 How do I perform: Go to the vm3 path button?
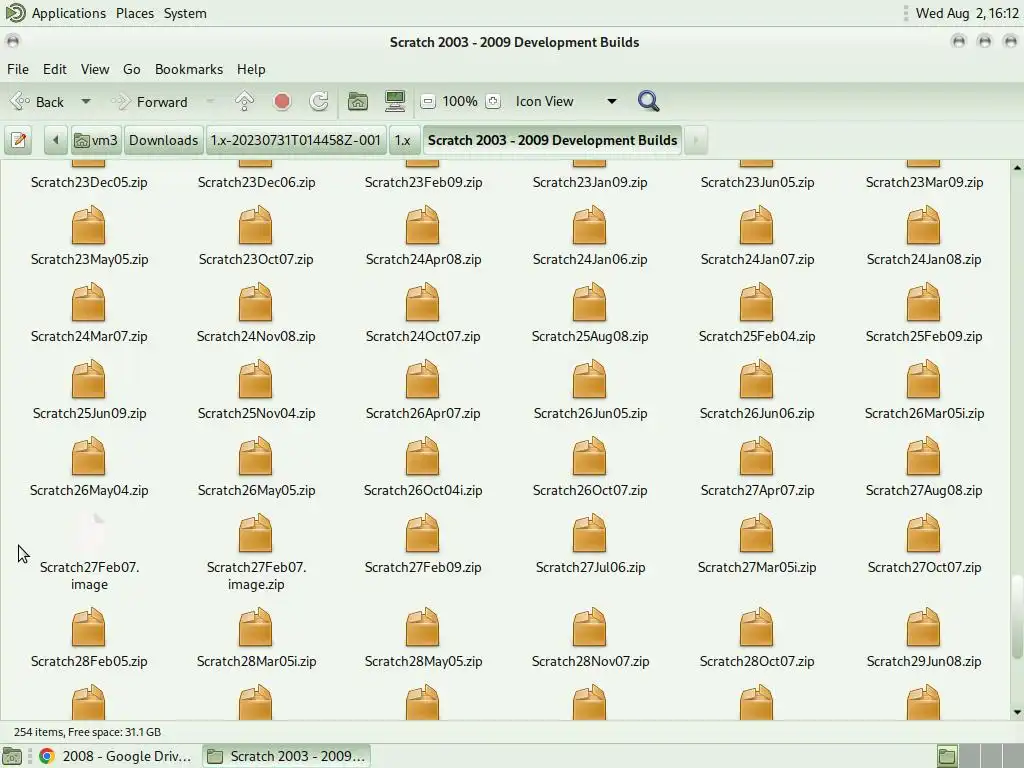tap(96, 140)
